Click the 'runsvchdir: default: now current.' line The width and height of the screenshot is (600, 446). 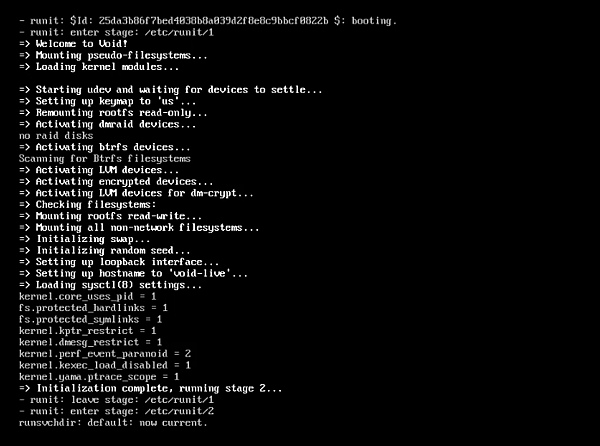(x=113, y=422)
